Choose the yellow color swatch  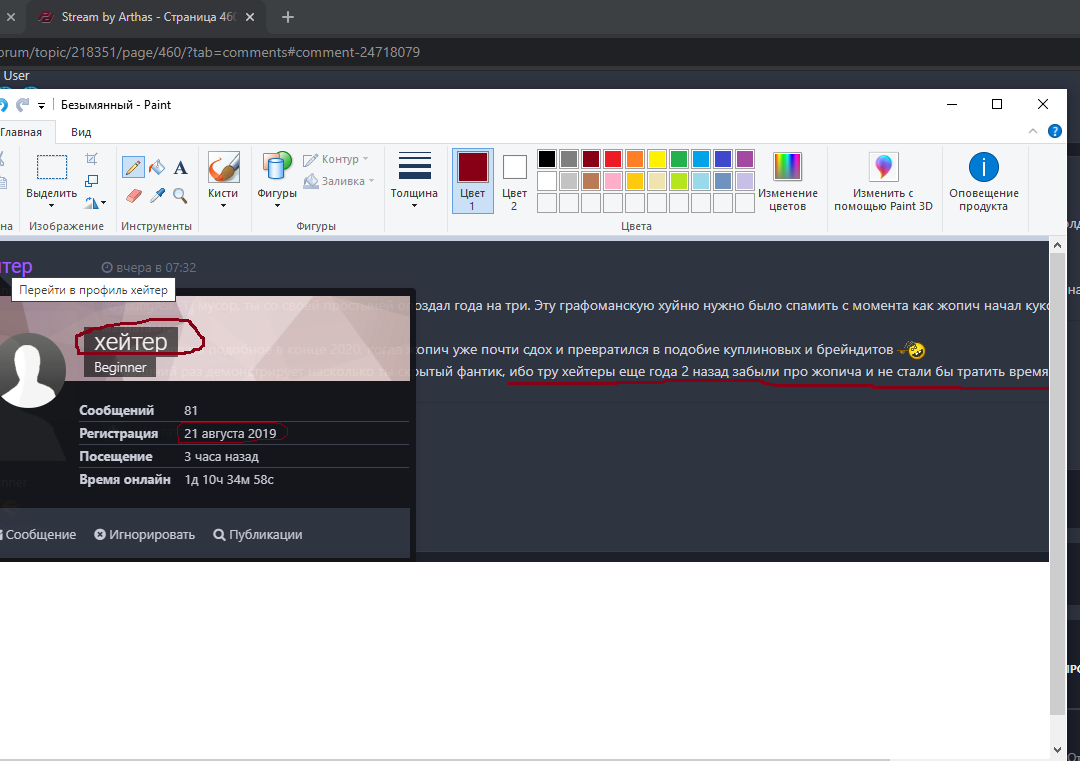[x=656, y=159]
